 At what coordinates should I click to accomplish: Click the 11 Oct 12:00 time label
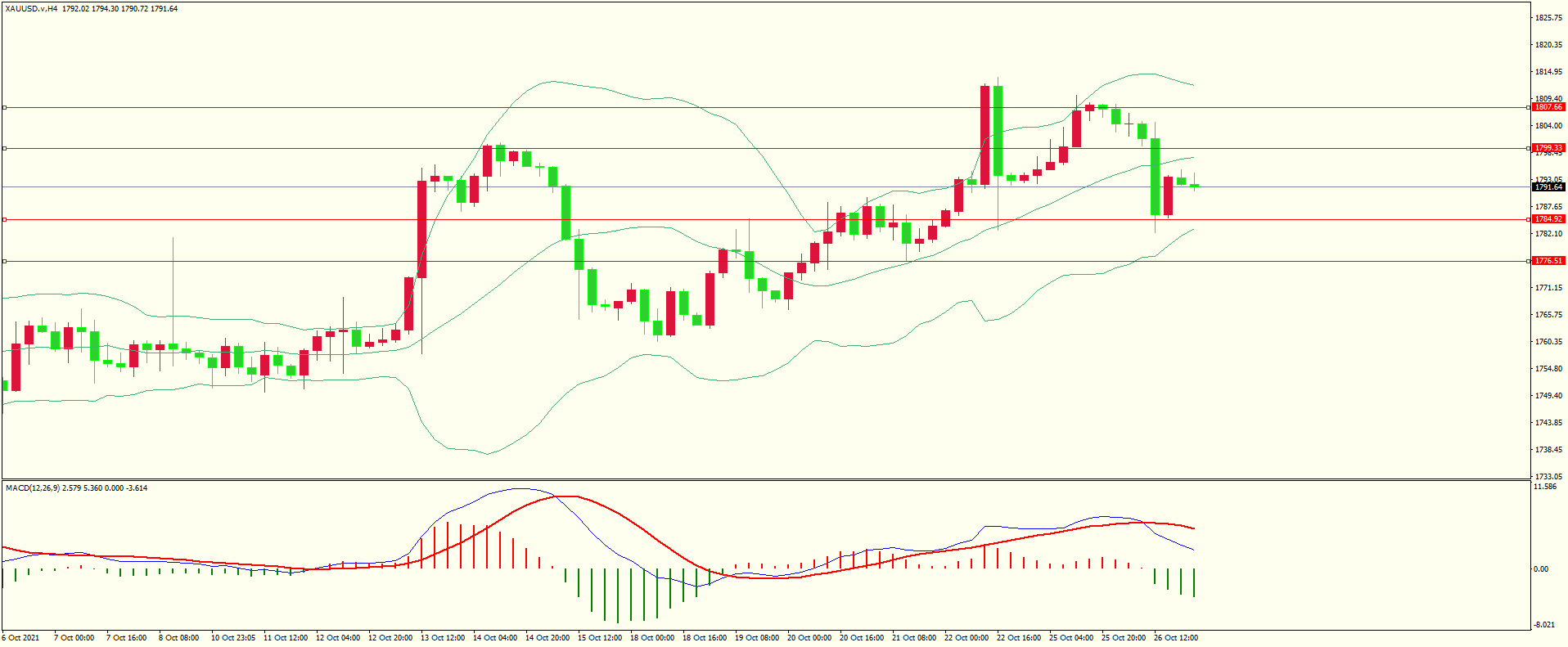[286, 638]
